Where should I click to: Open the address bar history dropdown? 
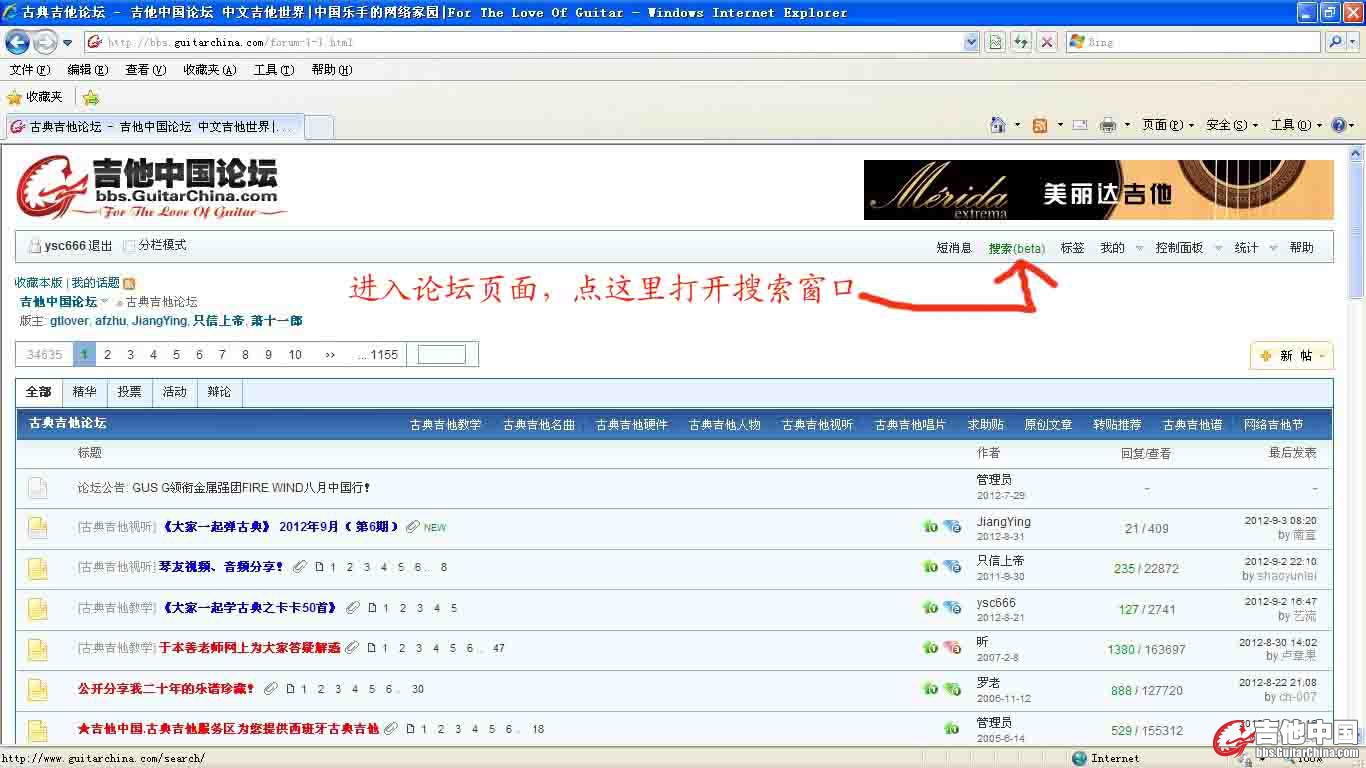(x=971, y=42)
